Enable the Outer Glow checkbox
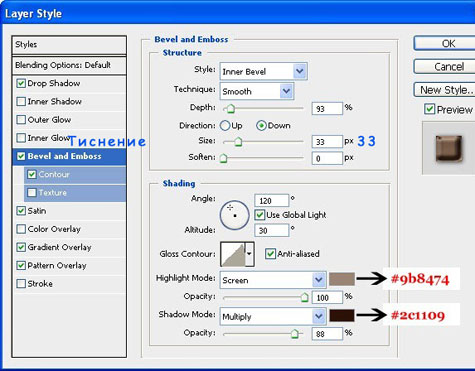The width and height of the screenshot is (475, 371). 21,120
